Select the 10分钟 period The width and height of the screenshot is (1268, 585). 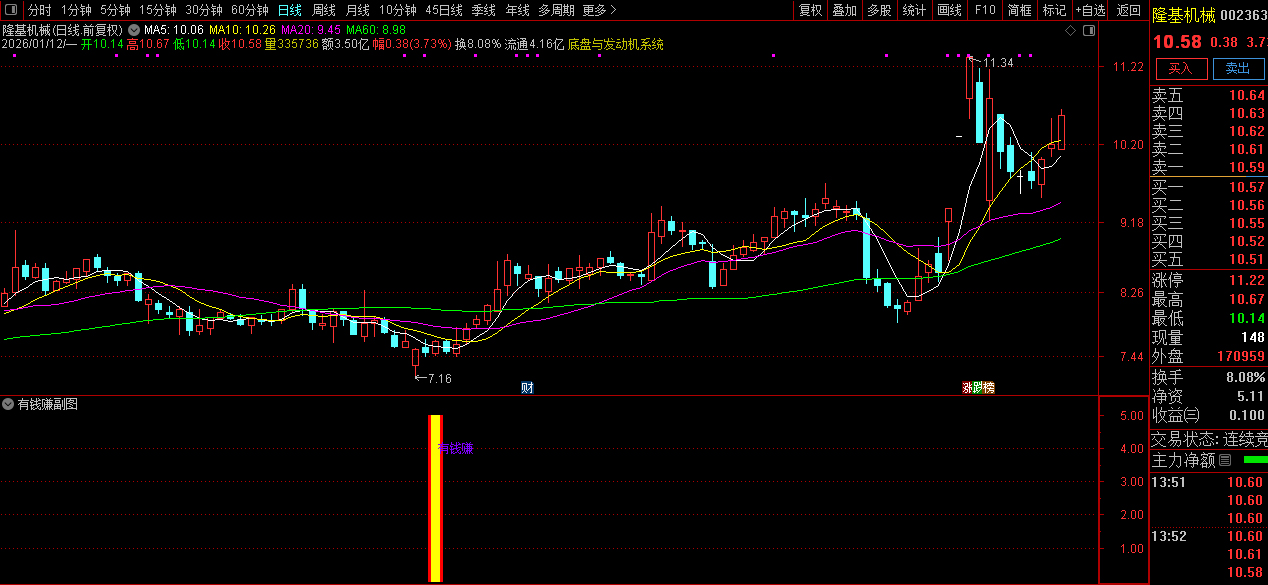pos(397,10)
